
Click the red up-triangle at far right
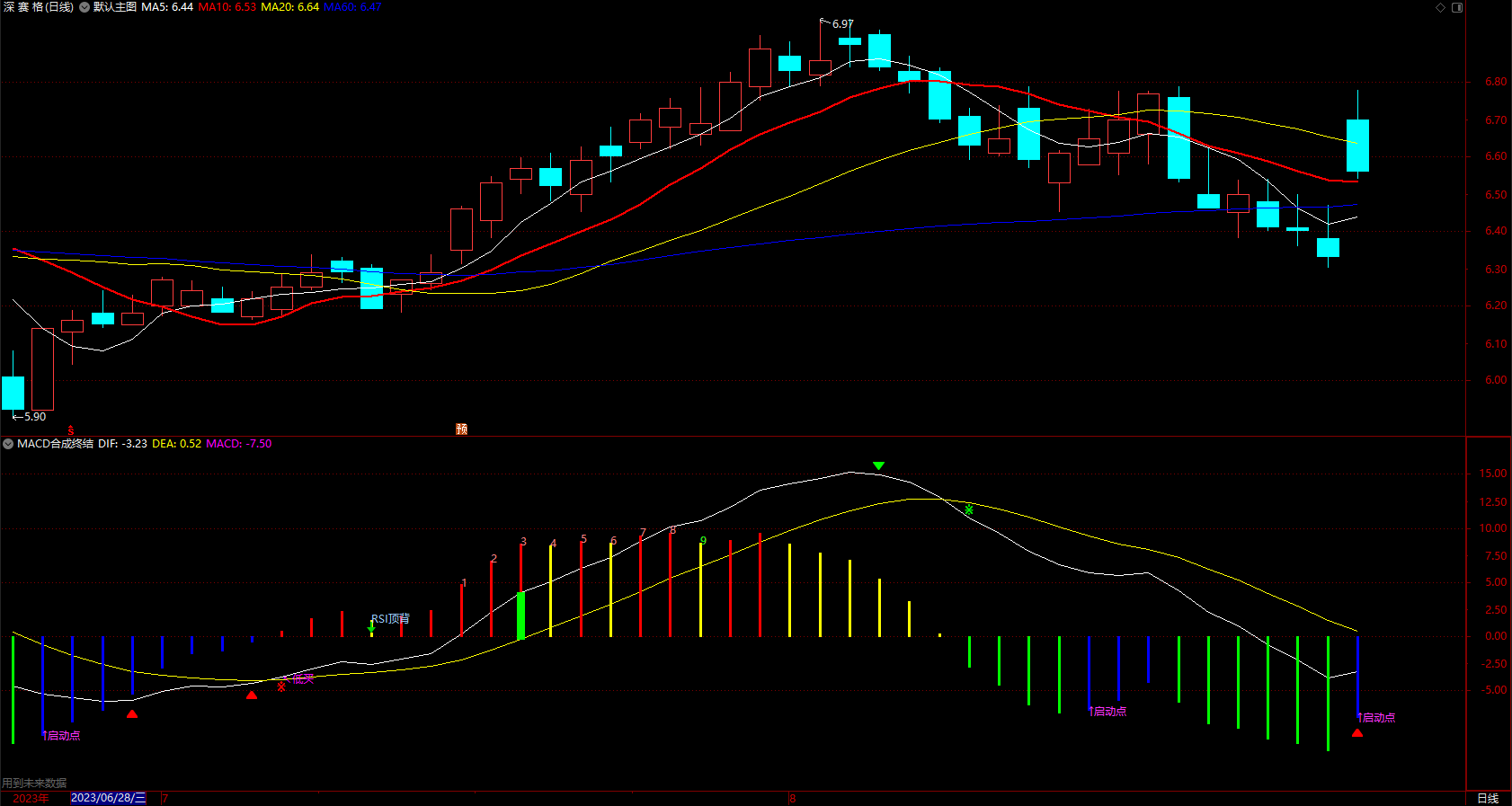pos(1357,733)
